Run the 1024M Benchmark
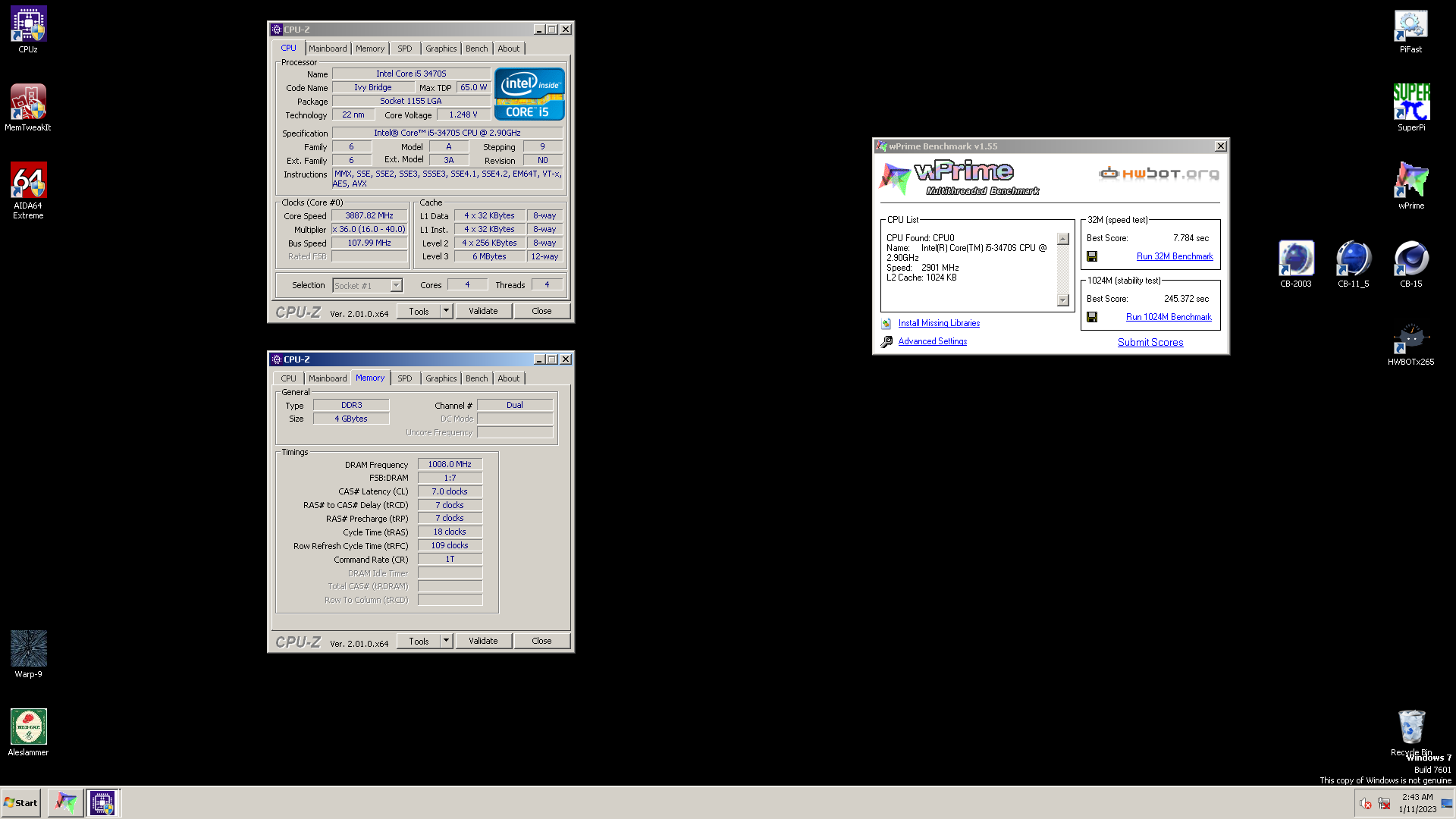 coord(1169,317)
